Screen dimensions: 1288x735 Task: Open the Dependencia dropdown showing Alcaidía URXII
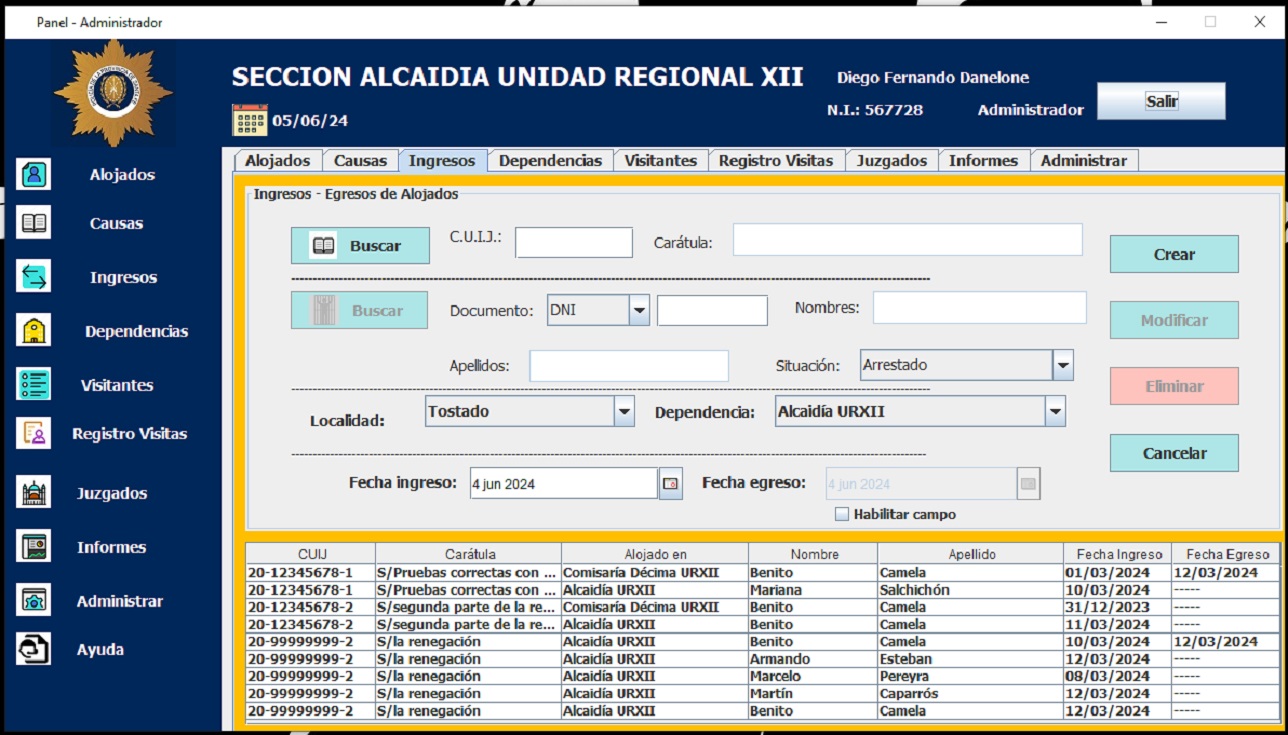point(1055,411)
